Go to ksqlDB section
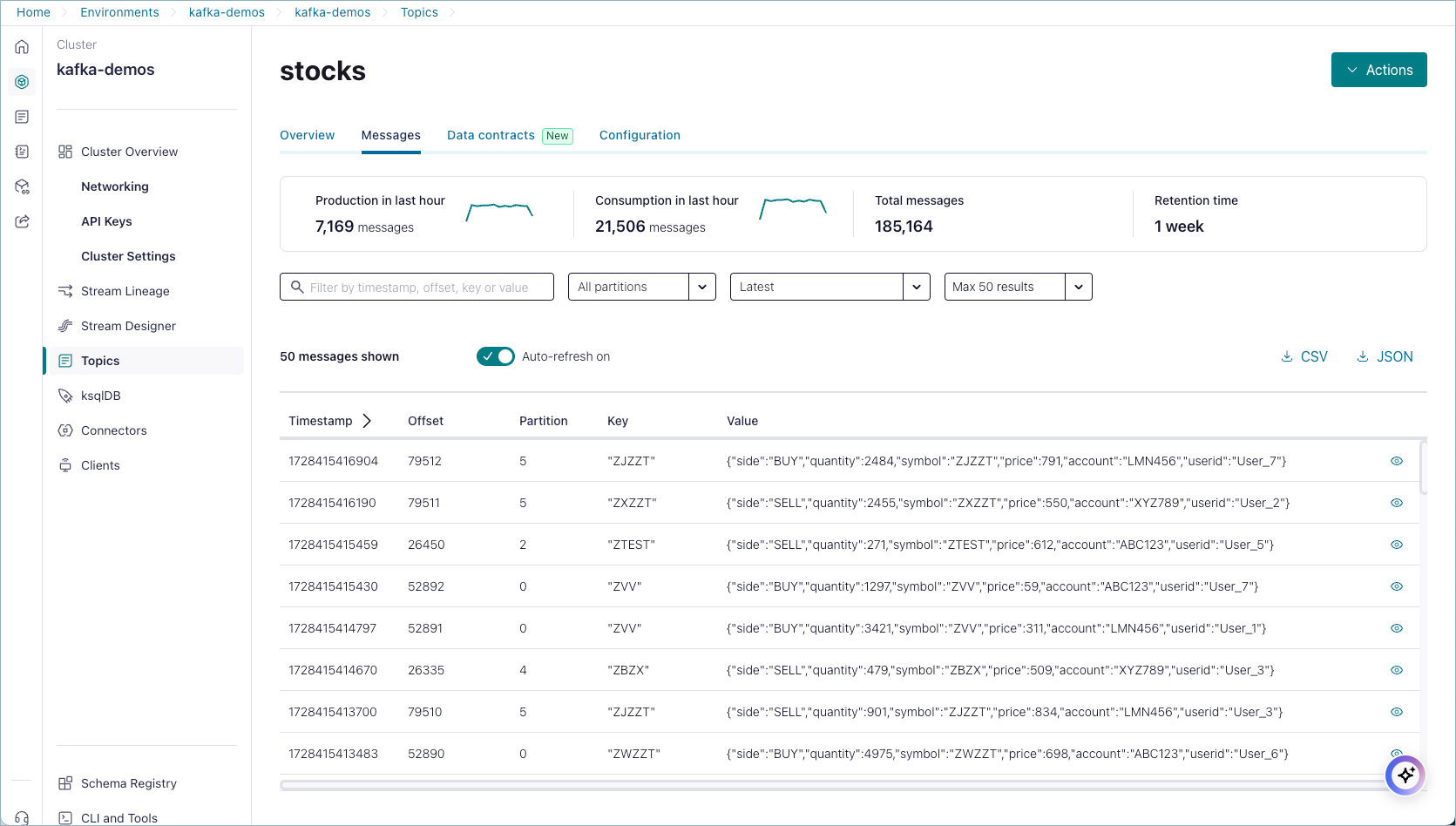1456x826 pixels. 100,396
